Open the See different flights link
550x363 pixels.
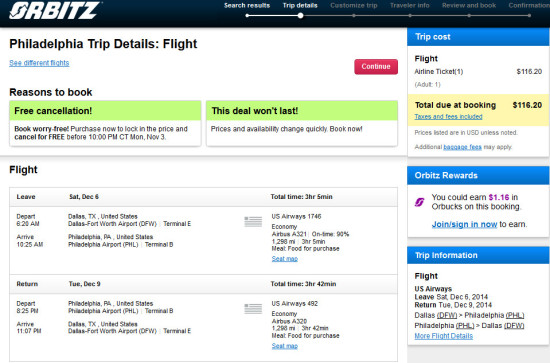pos(39,63)
